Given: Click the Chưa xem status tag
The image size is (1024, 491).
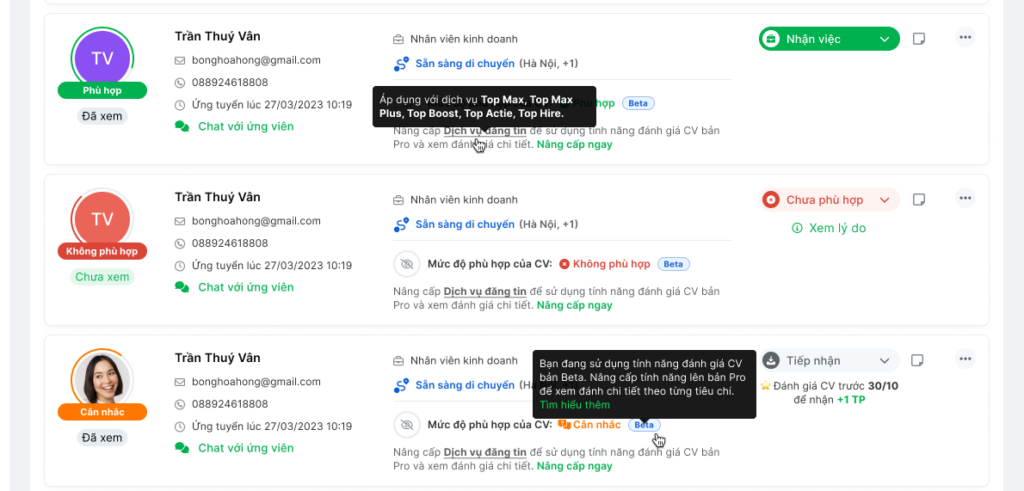Looking at the screenshot, I should coord(102,277).
